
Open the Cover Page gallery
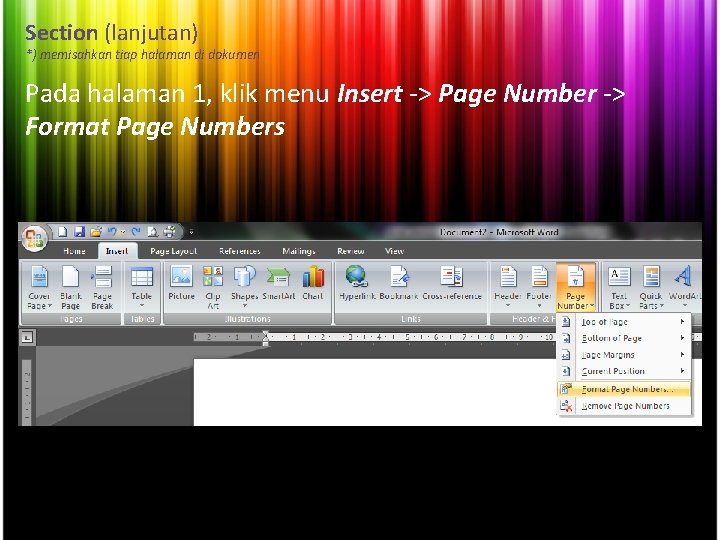click(x=39, y=288)
